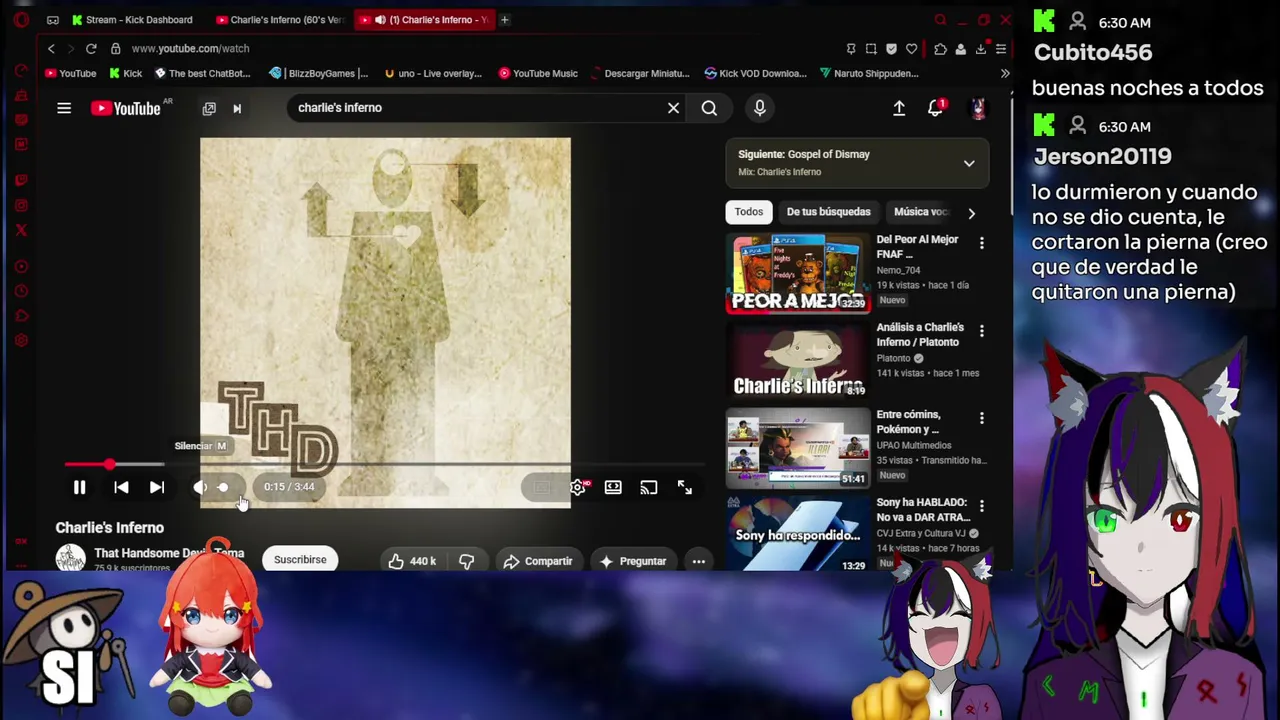This screenshot has width=1280, height=720.
Task: Open the YouTube account avatar menu
Action: point(978,108)
